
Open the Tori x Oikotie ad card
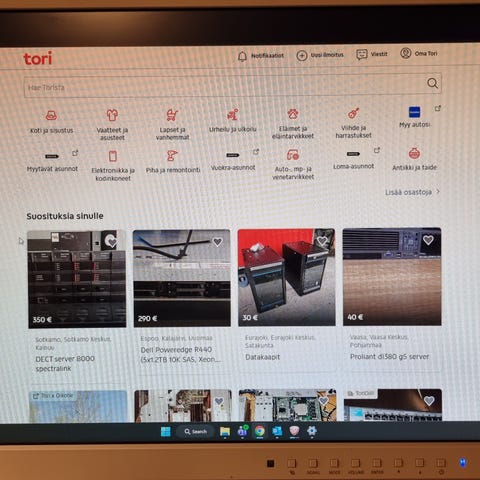(x=78, y=406)
